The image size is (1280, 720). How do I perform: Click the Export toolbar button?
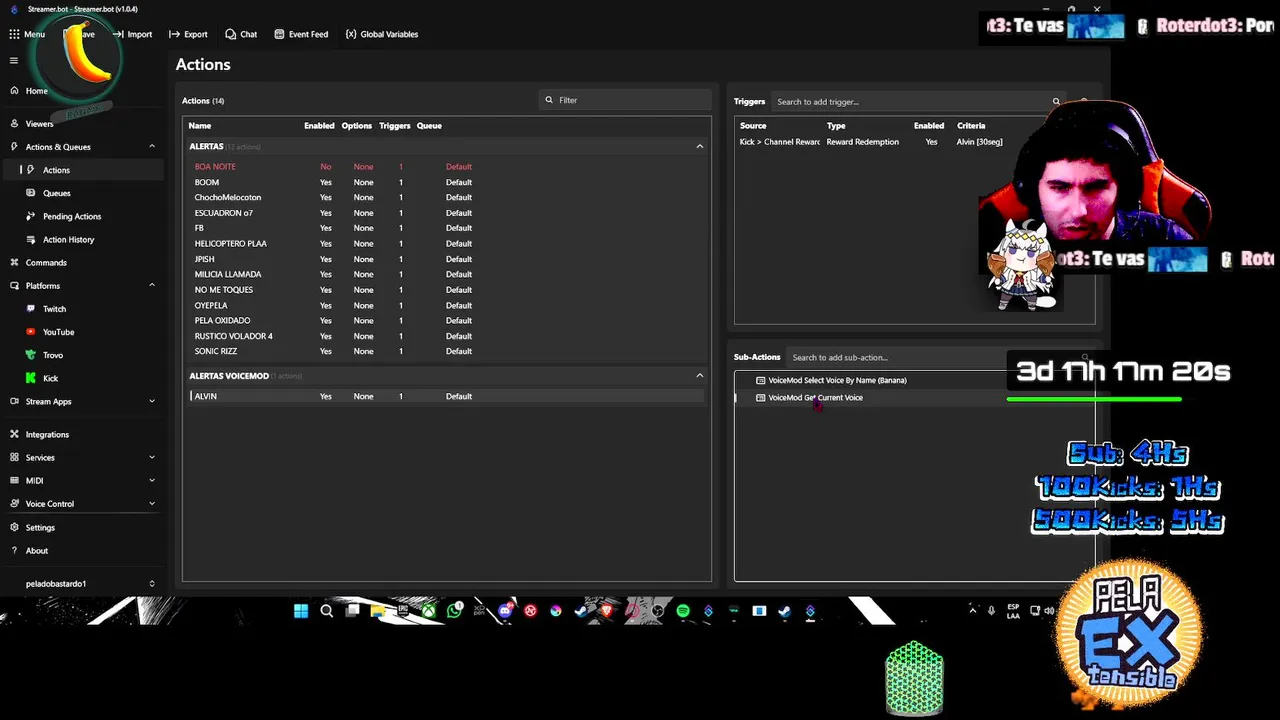click(x=188, y=34)
